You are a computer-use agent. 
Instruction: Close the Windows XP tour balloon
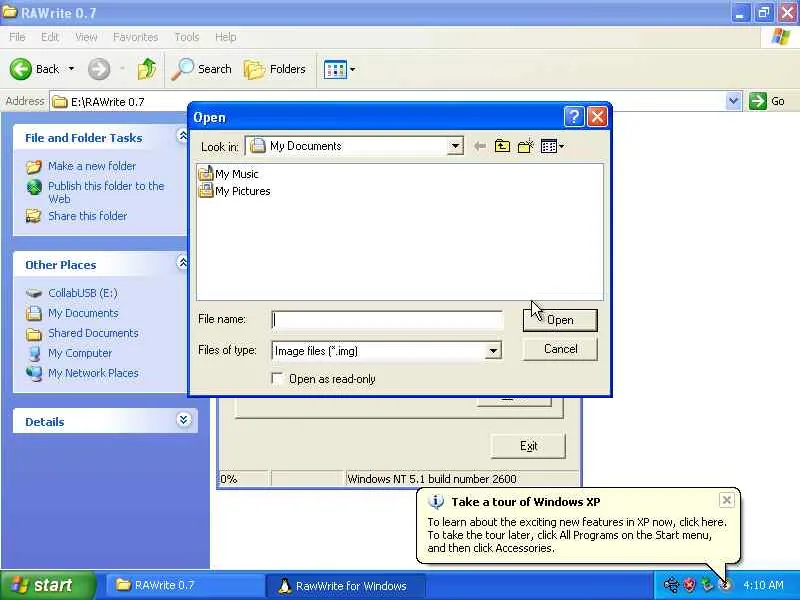pyautogui.click(x=727, y=499)
